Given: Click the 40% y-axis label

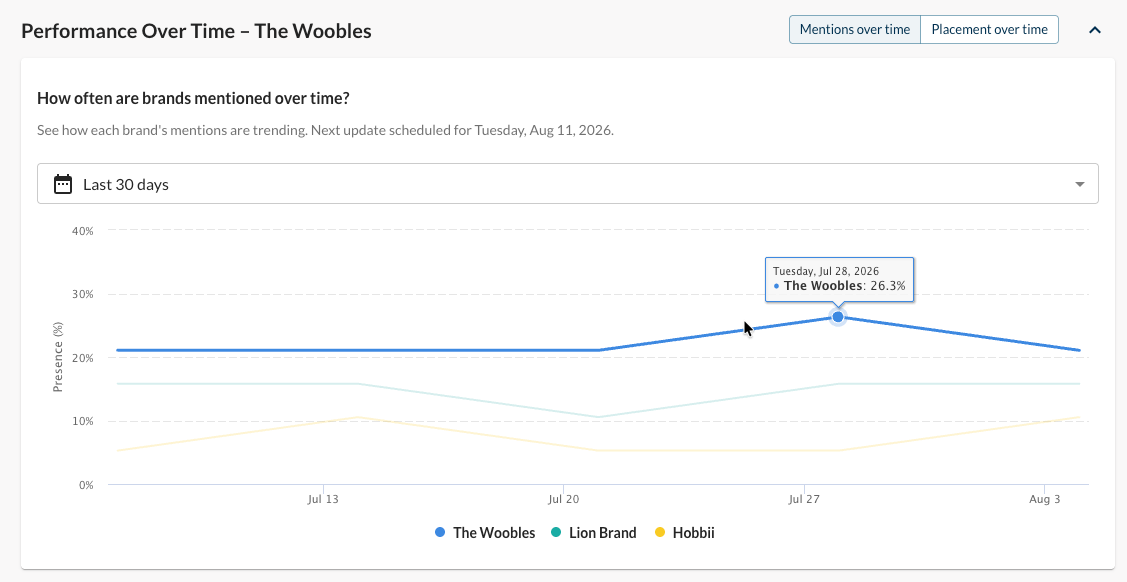Looking at the screenshot, I should coord(83,231).
